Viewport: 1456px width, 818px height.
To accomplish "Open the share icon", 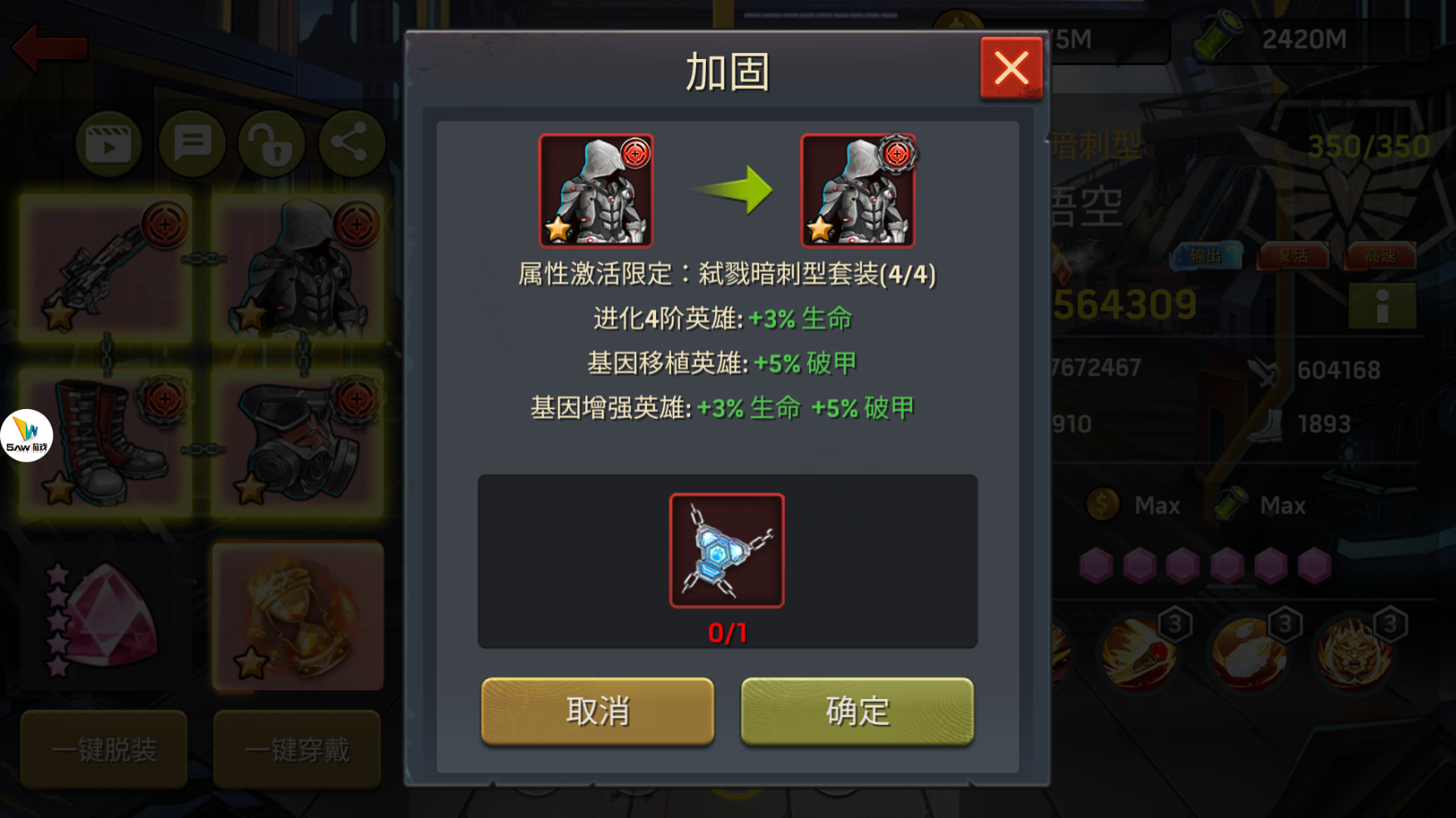I will (351, 145).
